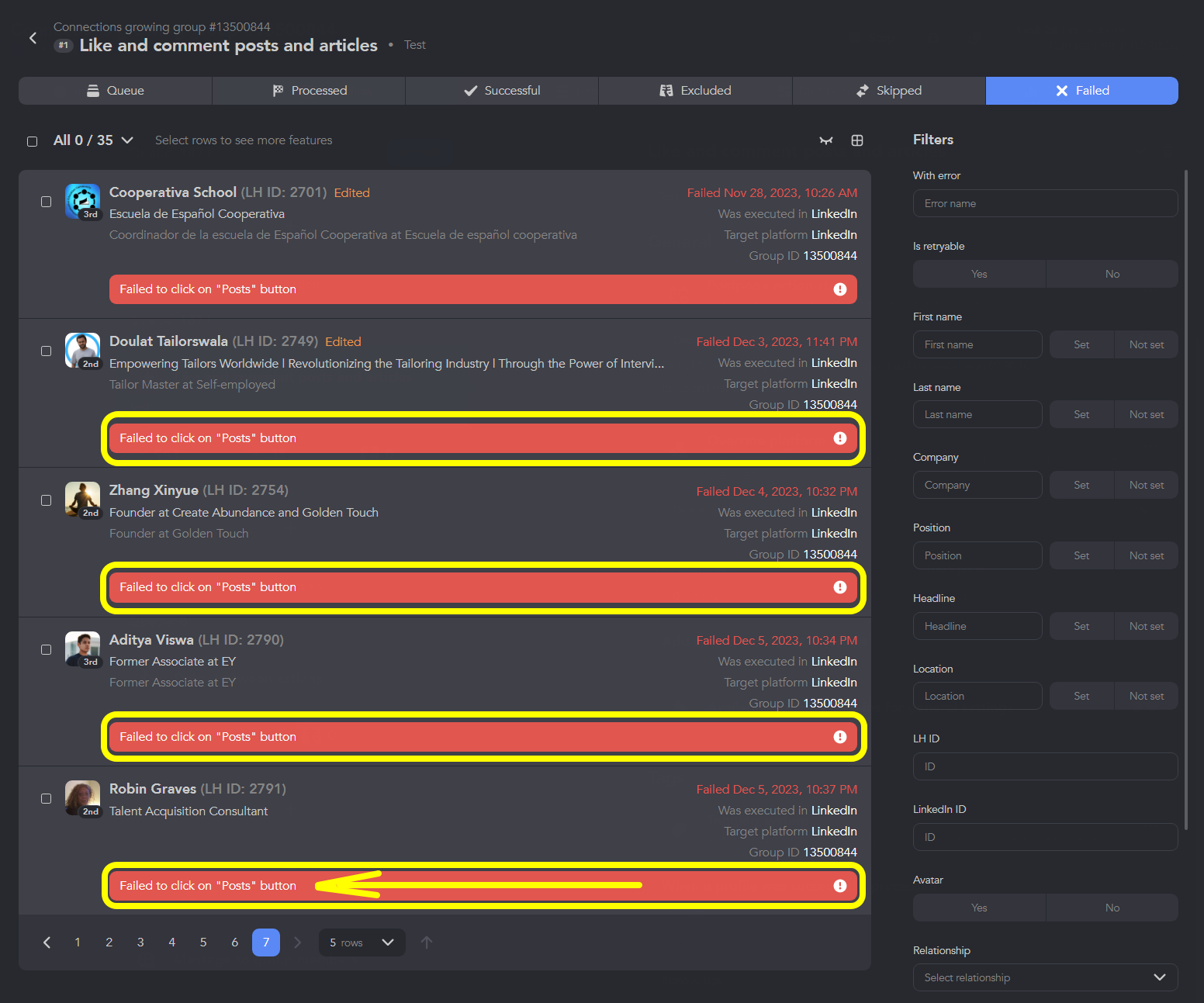Image resolution: width=1204 pixels, height=1003 pixels.
Task: Click the error alert icon in Cooperativa School row
Action: pos(839,289)
